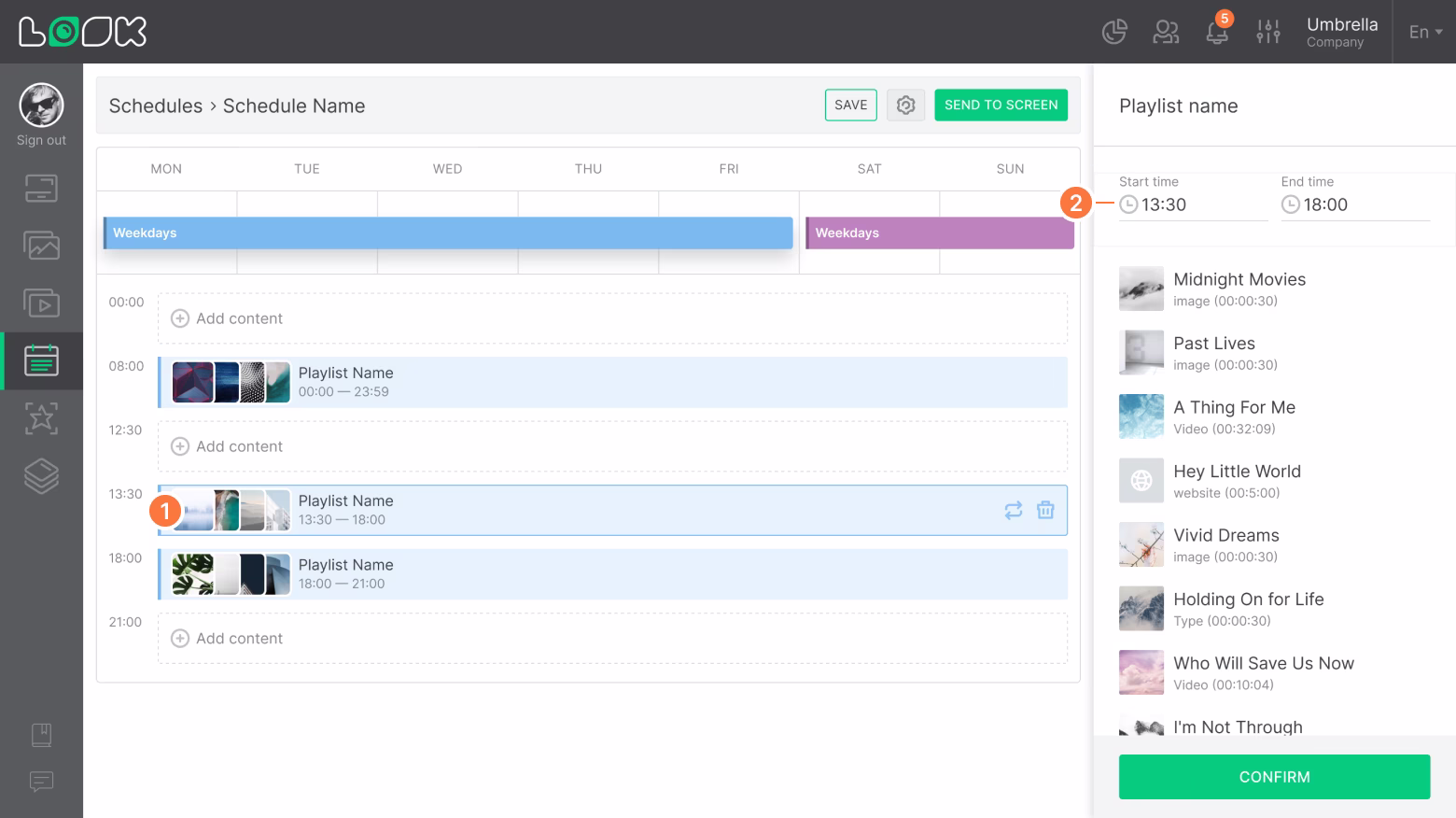1456x818 pixels.
Task: Open the Playlists sidebar icon
Action: click(x=41, y=303)
